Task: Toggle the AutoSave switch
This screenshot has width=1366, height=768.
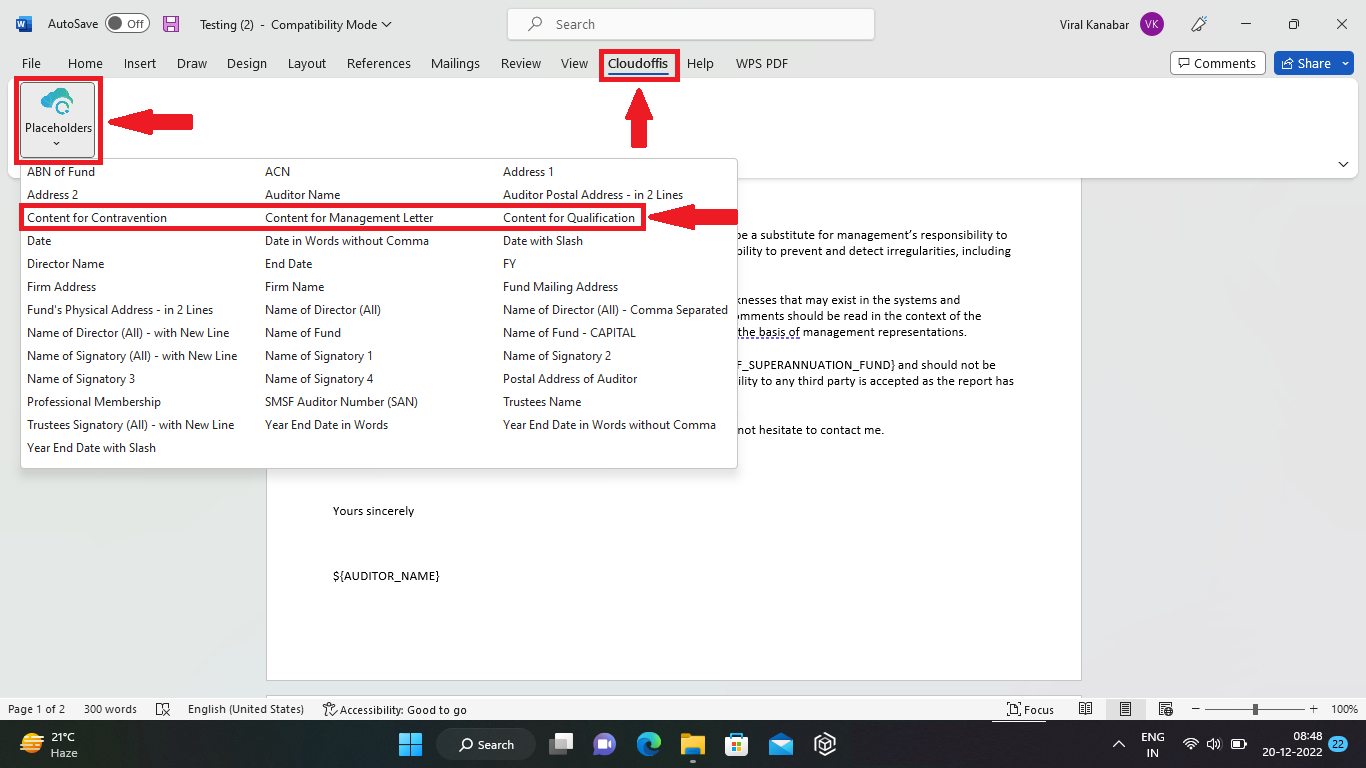Action: click(x=127, y=24)
